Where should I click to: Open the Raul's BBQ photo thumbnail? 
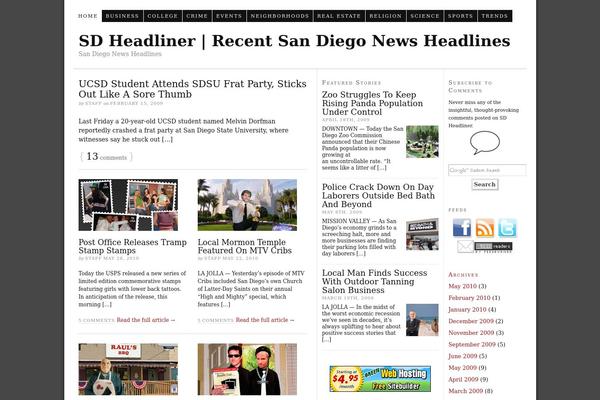pyautogui.click(x=128, y=369)
